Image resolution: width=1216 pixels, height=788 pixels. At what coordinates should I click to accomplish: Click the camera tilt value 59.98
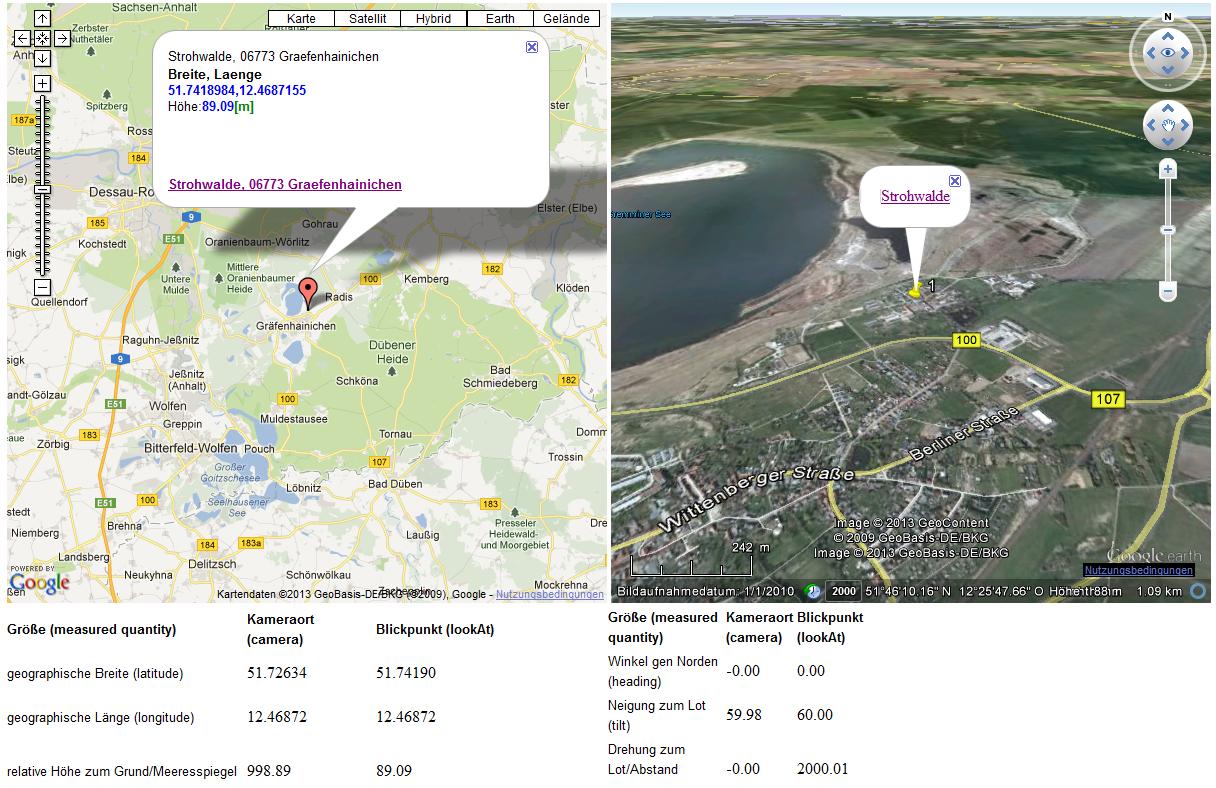pos(743,714)
